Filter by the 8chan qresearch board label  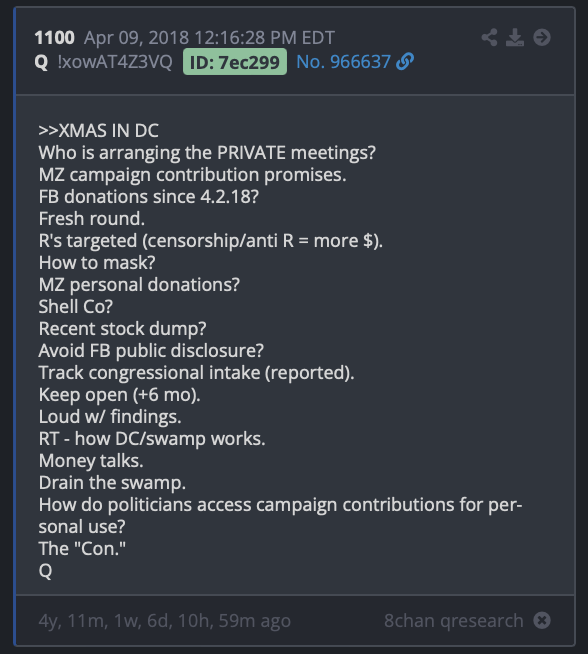click(453, 621)
